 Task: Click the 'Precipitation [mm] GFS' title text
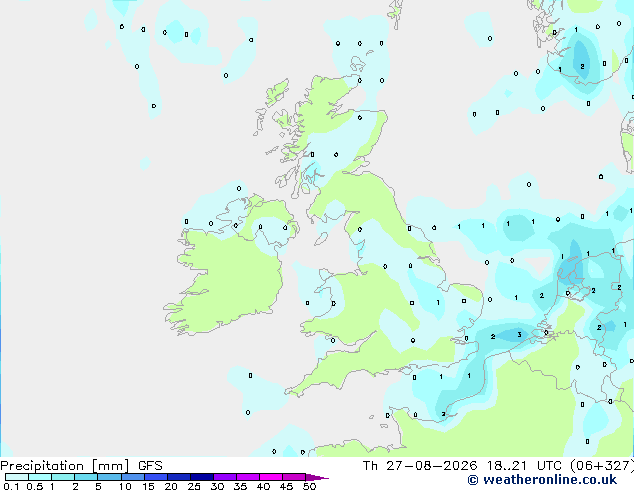[81, 466]
